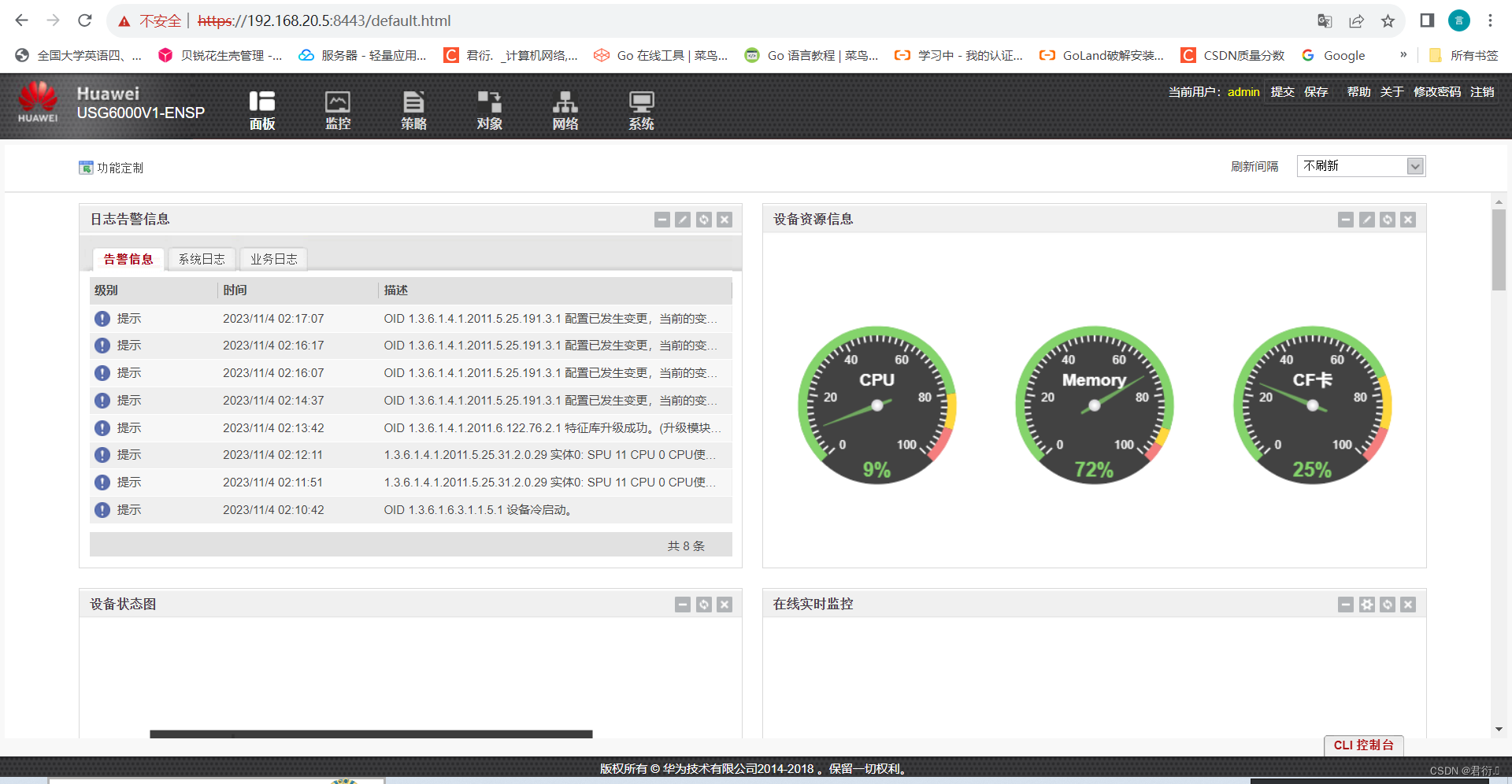Click the 描述 column header
Viewport: 1512px width, 784px height.
[555, 290]
